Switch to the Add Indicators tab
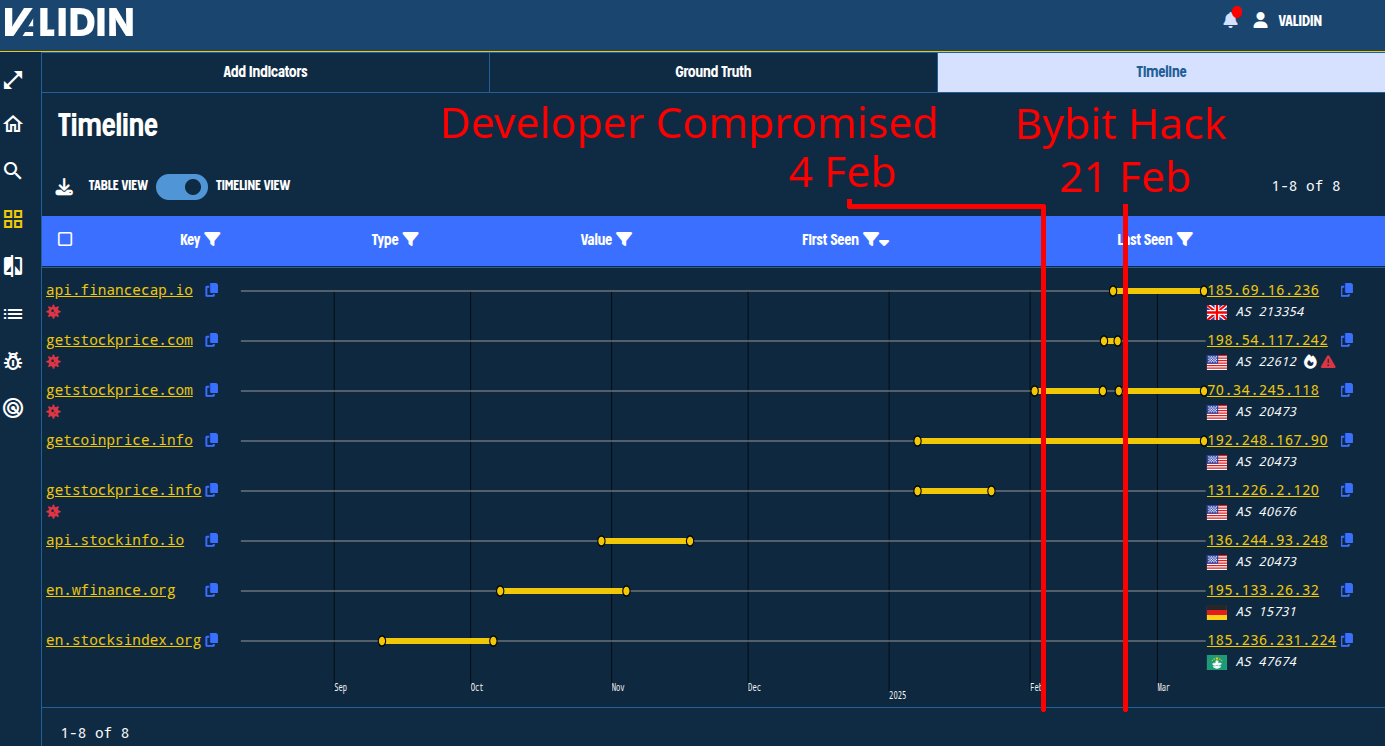 tap(265, 72)
